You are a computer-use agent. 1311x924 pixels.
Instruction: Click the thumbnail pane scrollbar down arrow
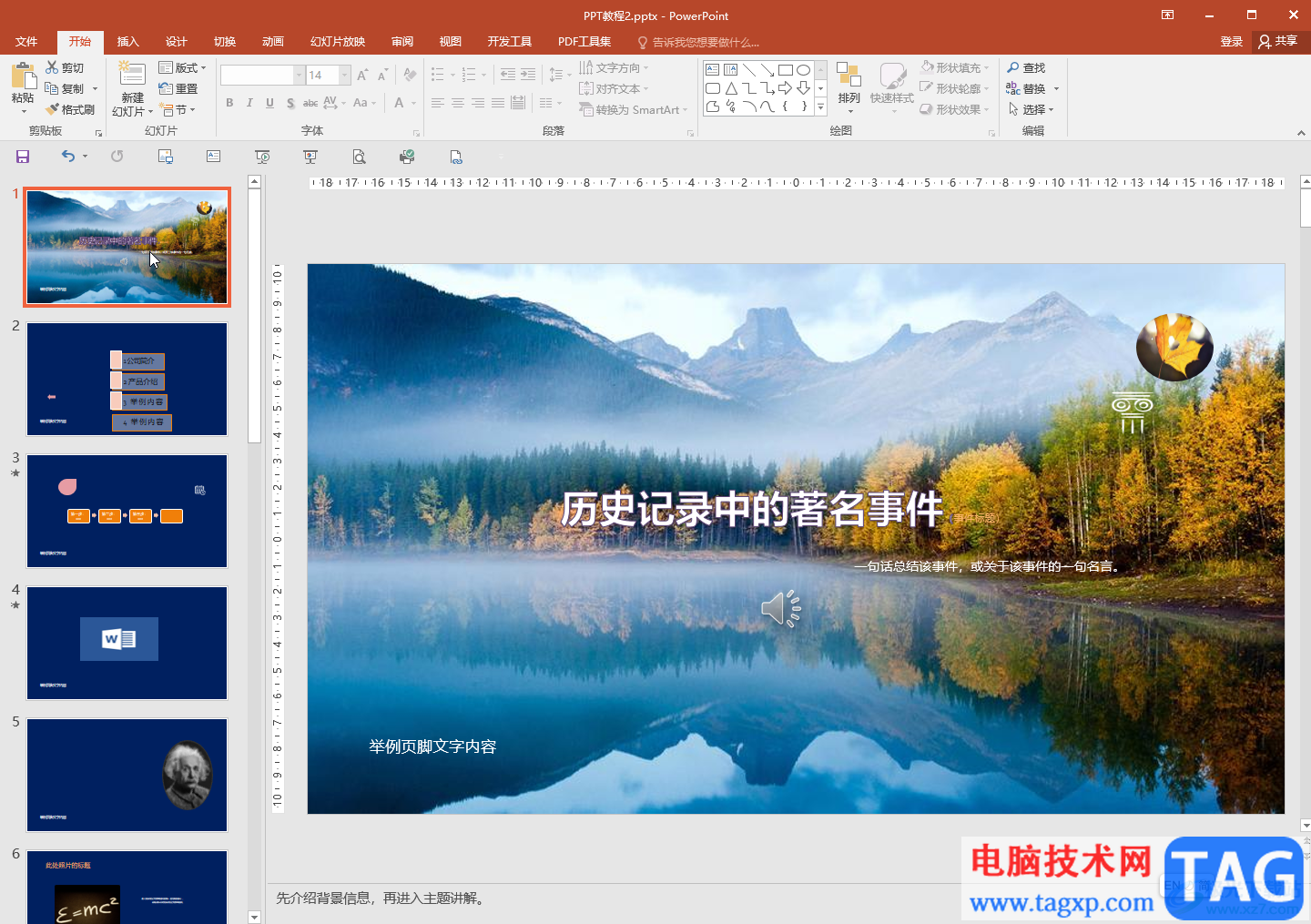pyautogui.click(x=255, y=917)
